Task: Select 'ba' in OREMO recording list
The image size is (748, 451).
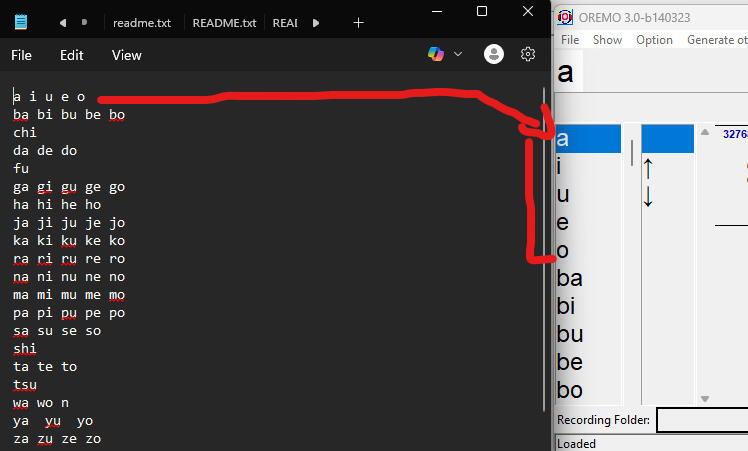Action: [x=588, y=278]
